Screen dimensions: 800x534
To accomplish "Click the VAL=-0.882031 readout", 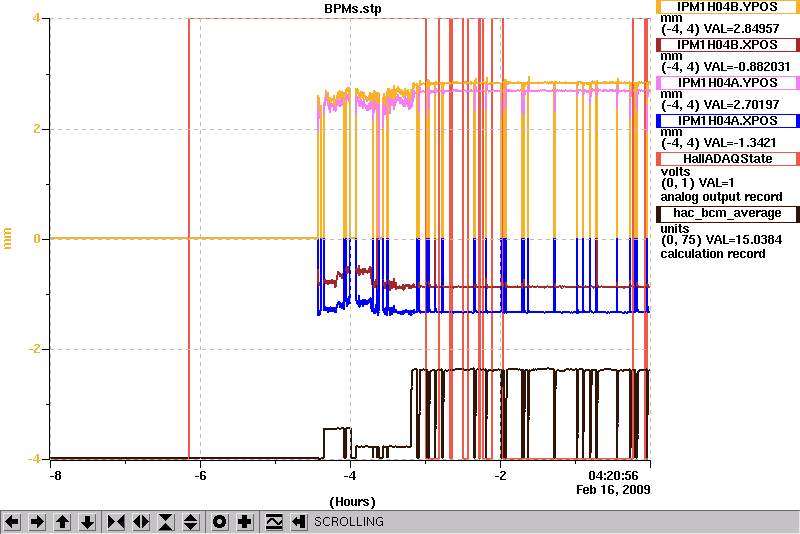I will 747,67.
